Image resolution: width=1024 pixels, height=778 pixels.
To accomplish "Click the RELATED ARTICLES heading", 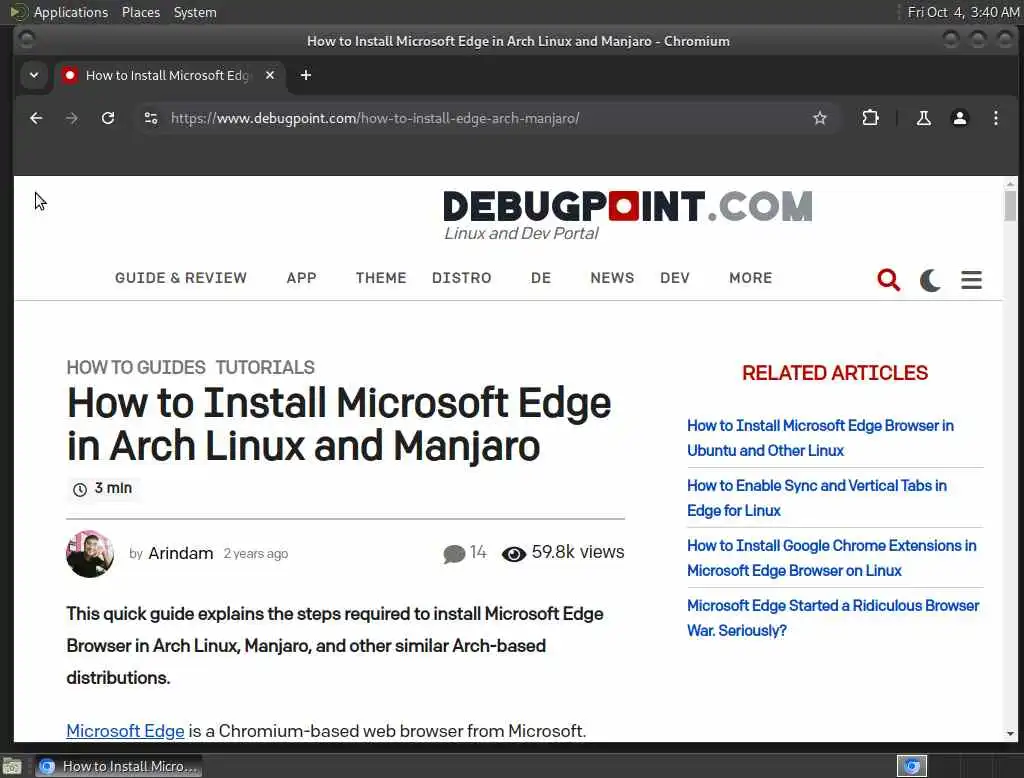I will tap(835, 373).
